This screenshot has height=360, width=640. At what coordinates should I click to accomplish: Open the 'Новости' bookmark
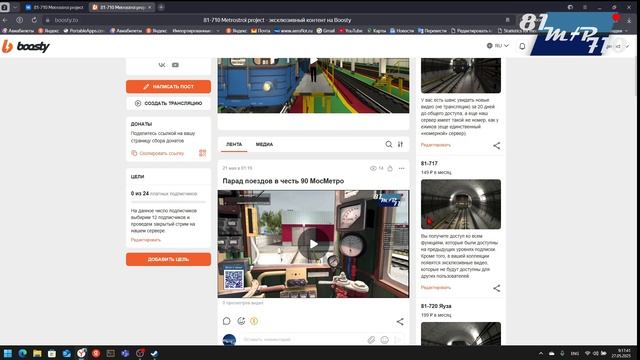click(x=402, y=31)
